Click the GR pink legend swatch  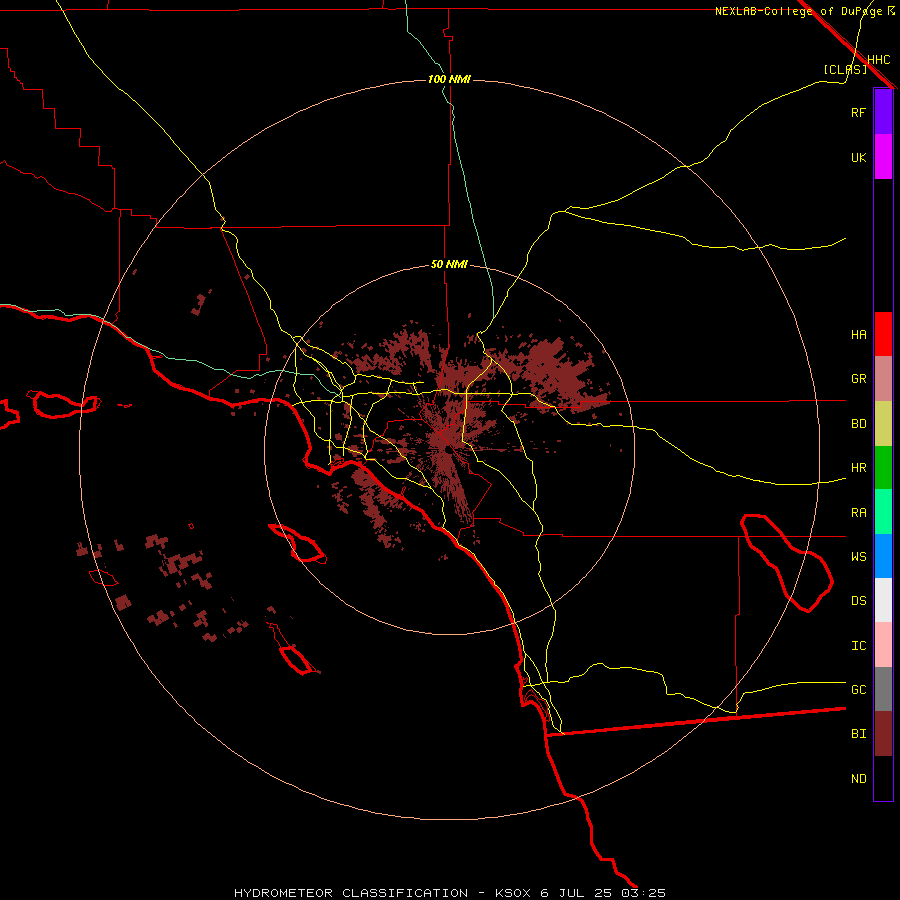coord(883,379)
